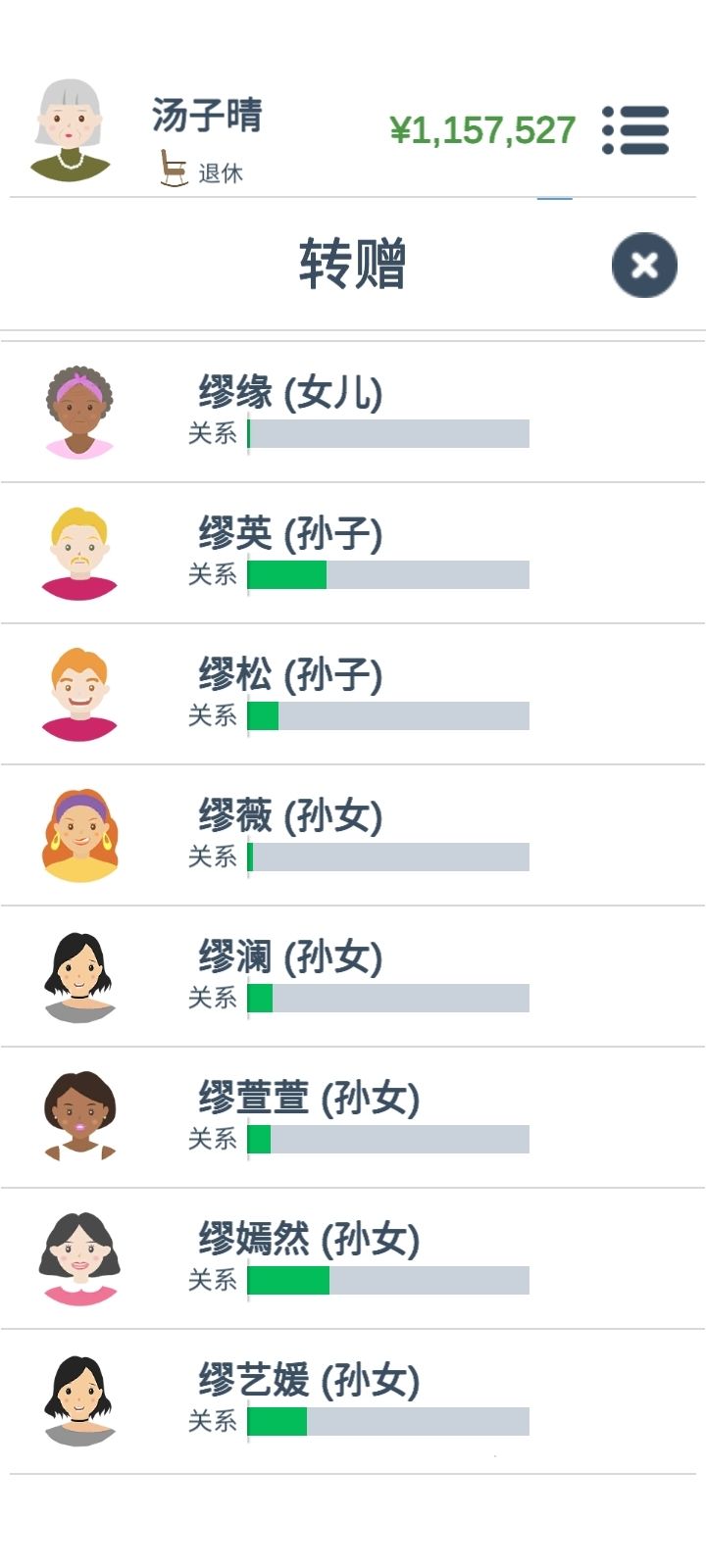The height and width of the screenshot is (1568, 706).
Task: Click 缪英's relationship bar
Action: pos(388,575)
